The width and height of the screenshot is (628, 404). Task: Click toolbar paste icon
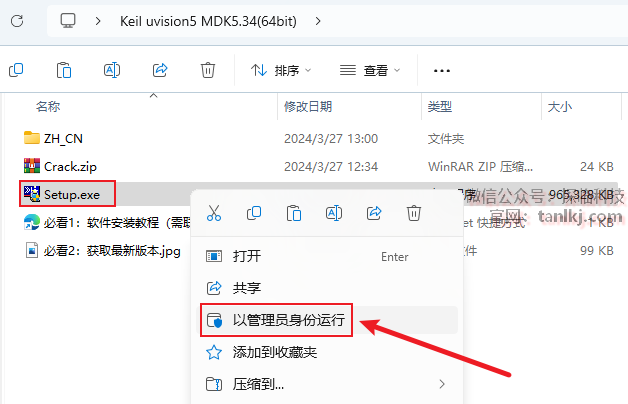pyautogui.click(x=64, y=70)
